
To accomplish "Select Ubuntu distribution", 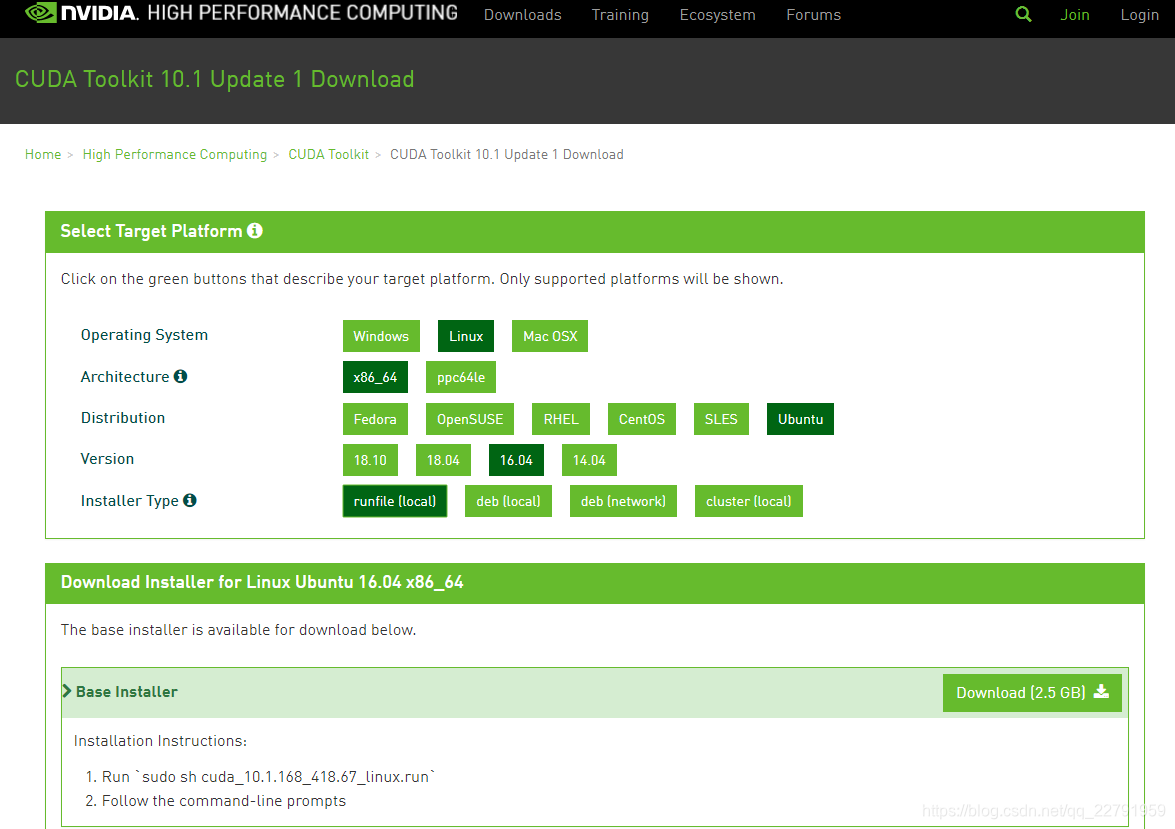I will pos(800,419).
